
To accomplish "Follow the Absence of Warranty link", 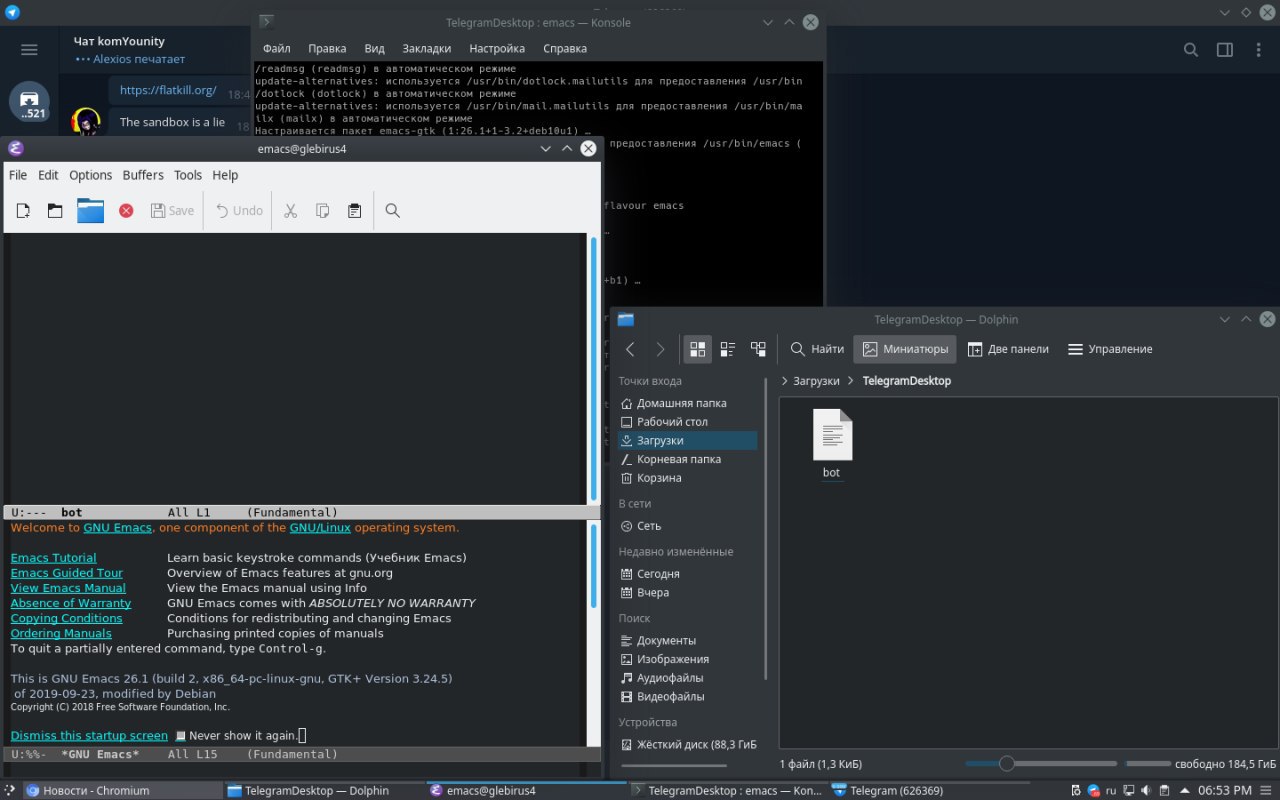I will [x=71, y=603].
